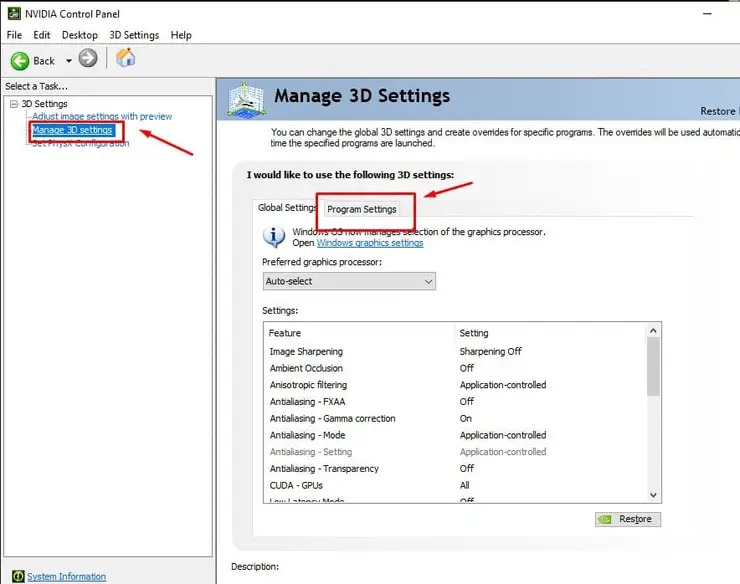This screenshot has width=740, height=584.
Task: Click the CUDA - GPUs 'All' value
Action: coord(464,485)
